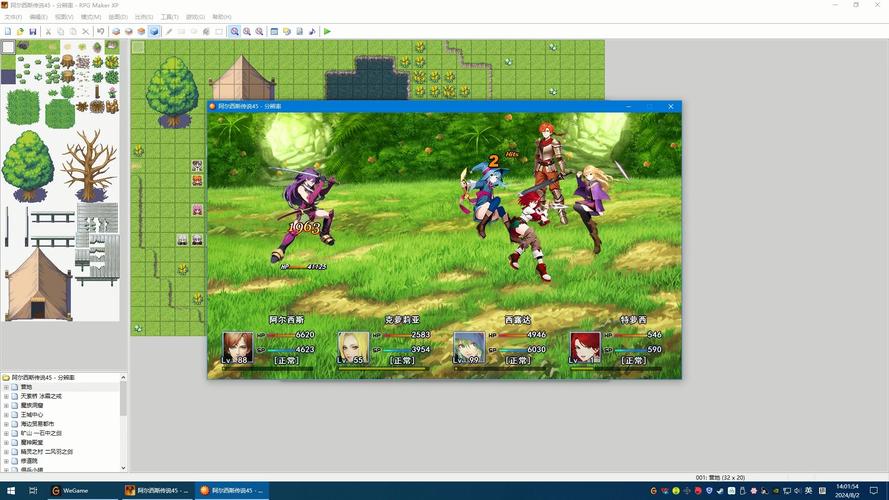Switch to WeGame in the taskbar
889x500 pixels.
pos(75,491)
